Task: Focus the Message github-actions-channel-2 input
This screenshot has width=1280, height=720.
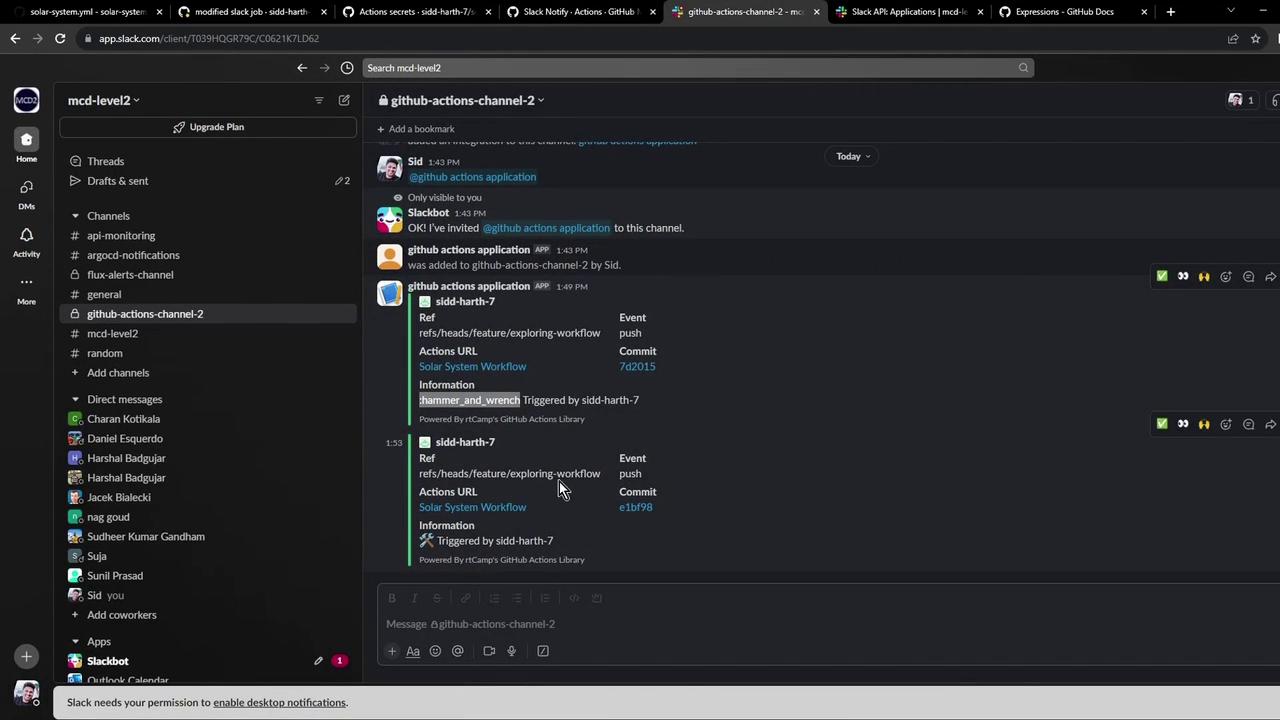Action: 830,624
